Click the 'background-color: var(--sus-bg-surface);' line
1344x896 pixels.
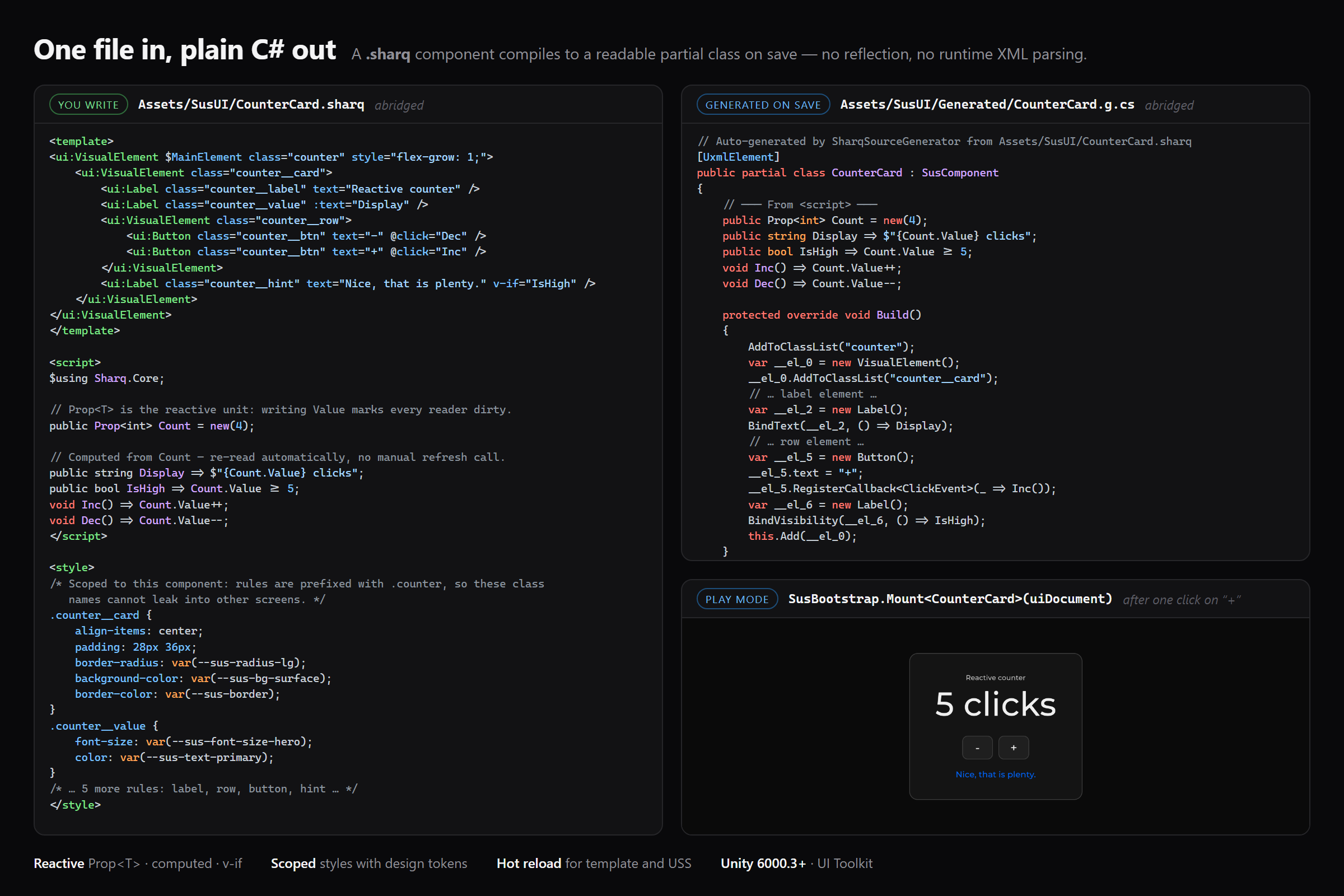click(203, 678)
